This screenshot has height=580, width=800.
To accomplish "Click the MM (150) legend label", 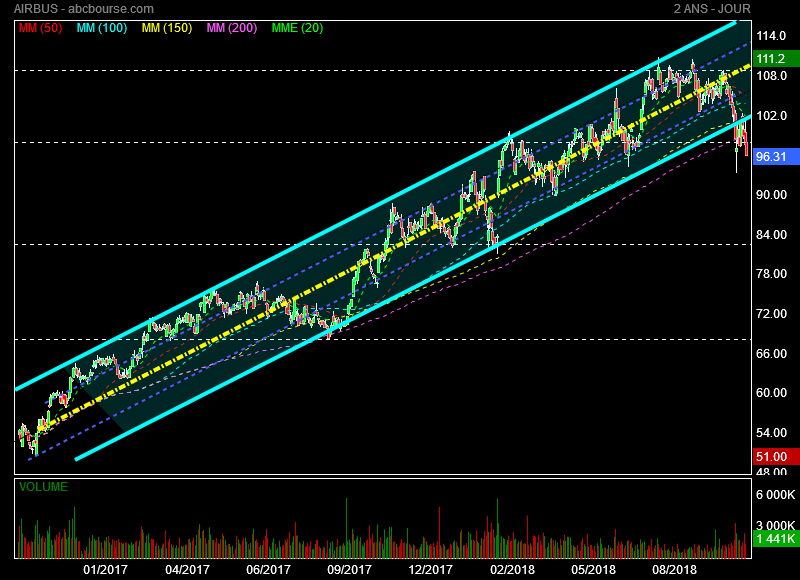I will coord(167,28).
